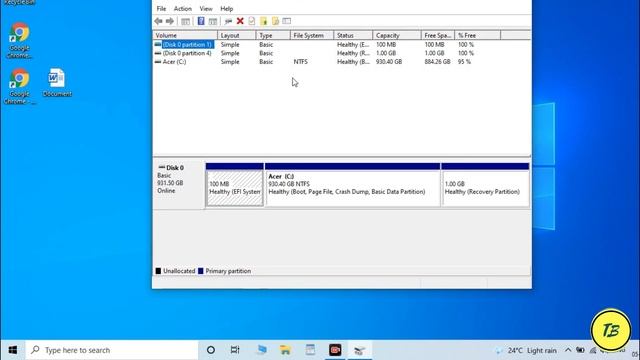This screenshot has width=640, height=360.
Task: Open Help via the blue question-mark icon
Action: pyautogui.click(x=201, y=21)
